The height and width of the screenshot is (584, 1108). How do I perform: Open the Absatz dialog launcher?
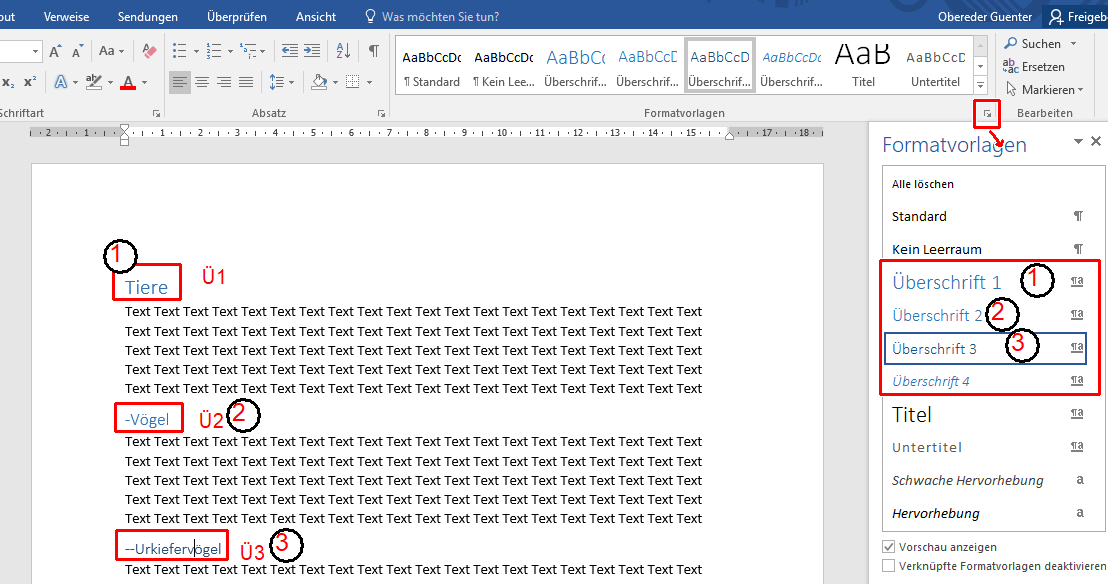382,113
